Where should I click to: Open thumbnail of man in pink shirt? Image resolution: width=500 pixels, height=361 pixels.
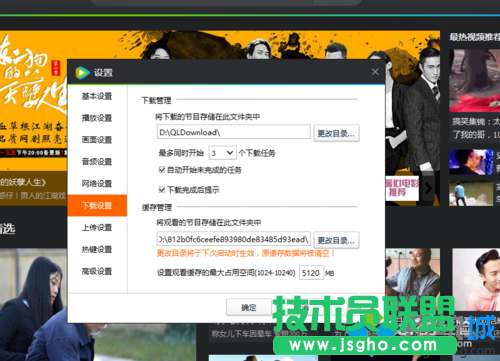pos(476,279)
